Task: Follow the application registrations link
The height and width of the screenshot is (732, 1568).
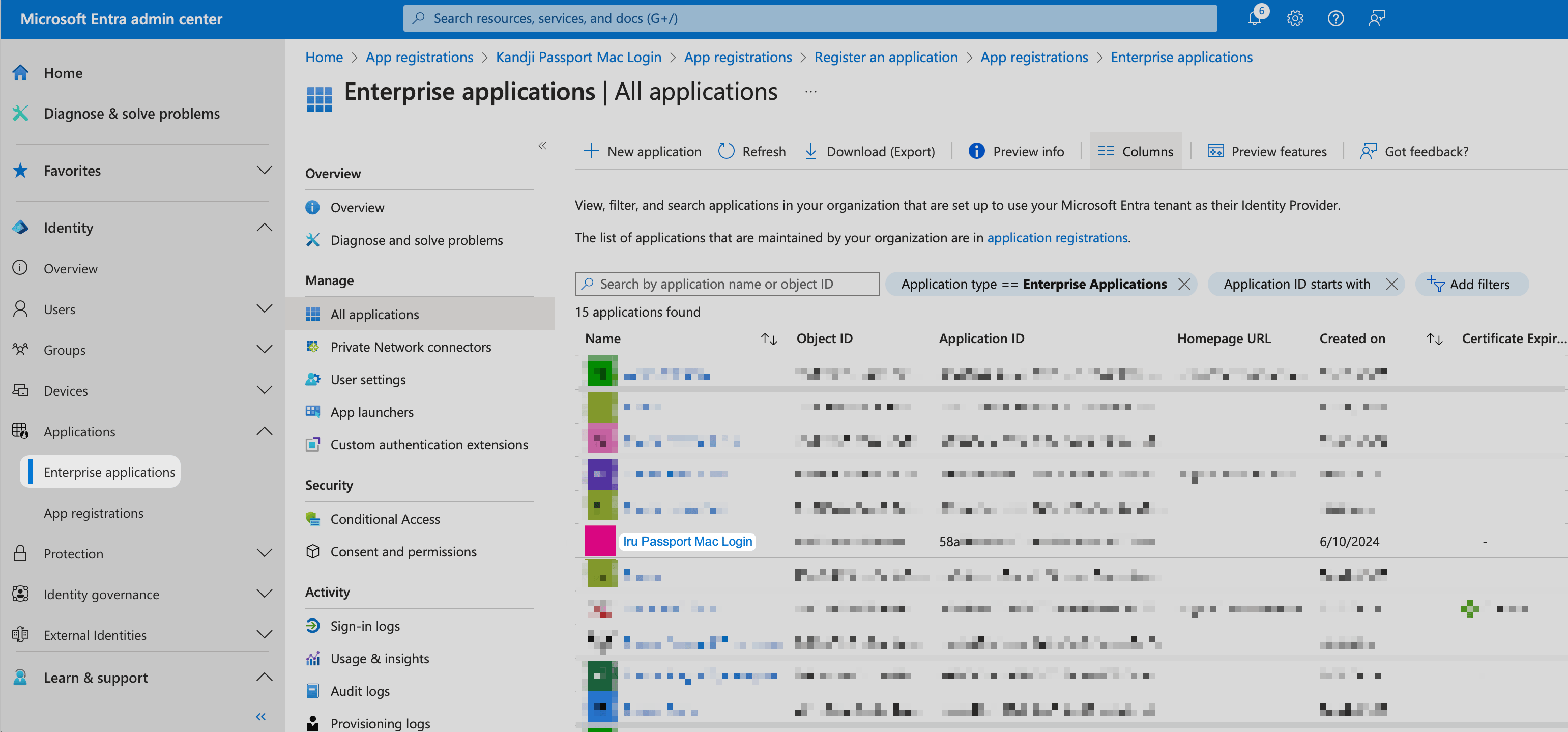Action: tap(1057, 238)
